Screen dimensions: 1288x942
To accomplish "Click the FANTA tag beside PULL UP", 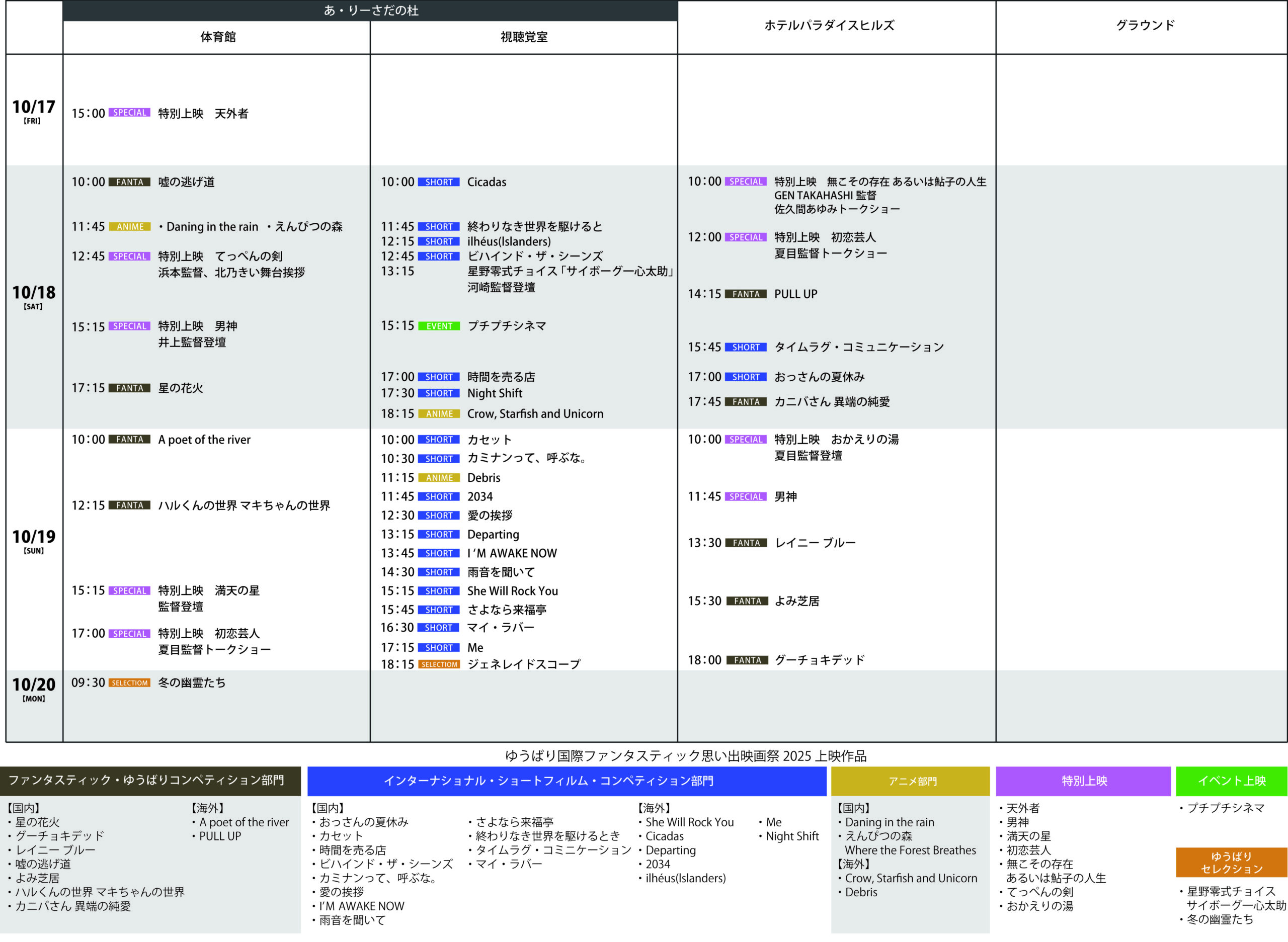I will pos(746,294).
